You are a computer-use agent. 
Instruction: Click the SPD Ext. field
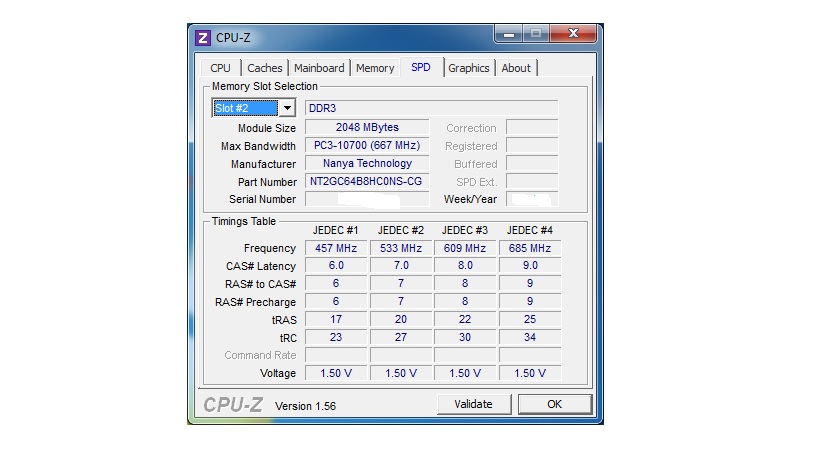coord(532,181)
